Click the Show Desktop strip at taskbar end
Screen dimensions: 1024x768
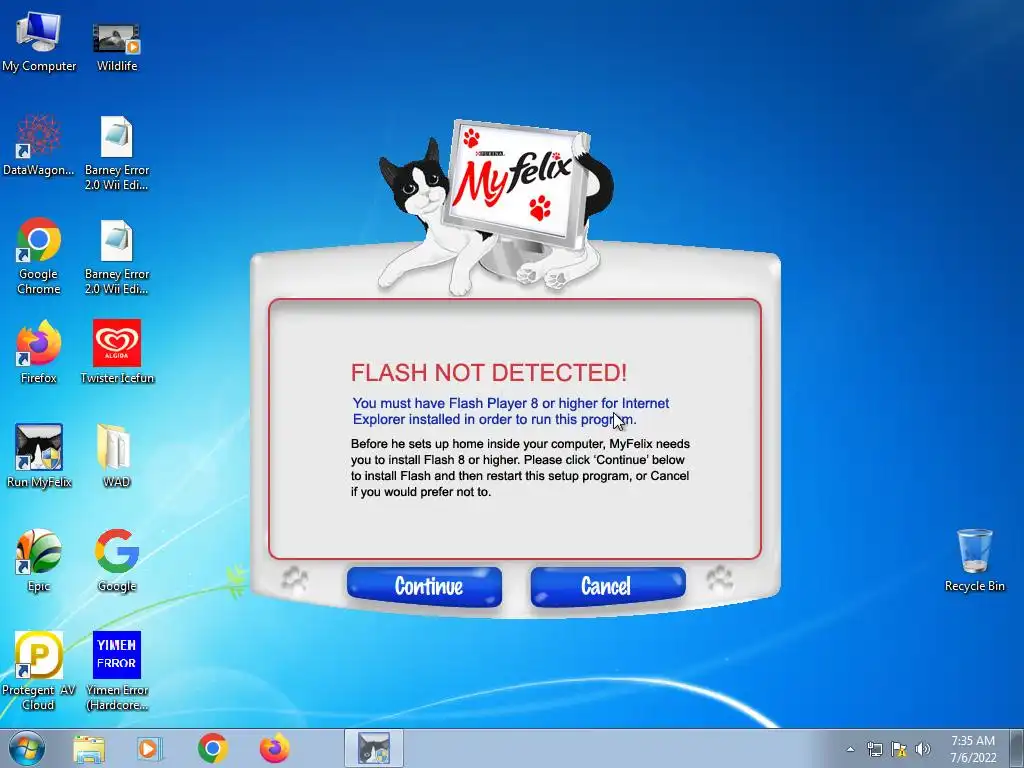[x=1017, y=748]
